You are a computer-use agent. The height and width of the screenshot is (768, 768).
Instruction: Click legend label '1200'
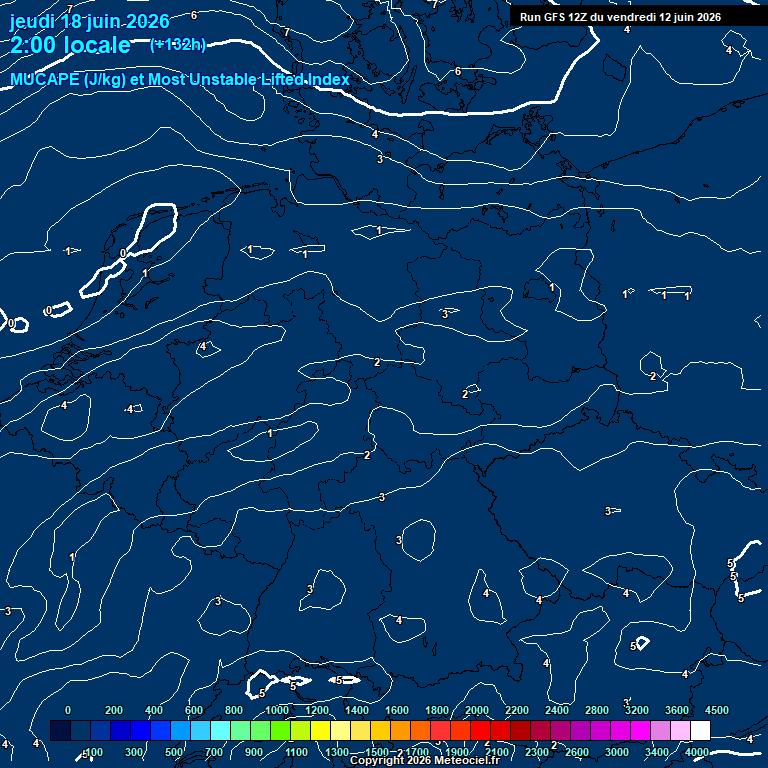[x=317, y=710]
